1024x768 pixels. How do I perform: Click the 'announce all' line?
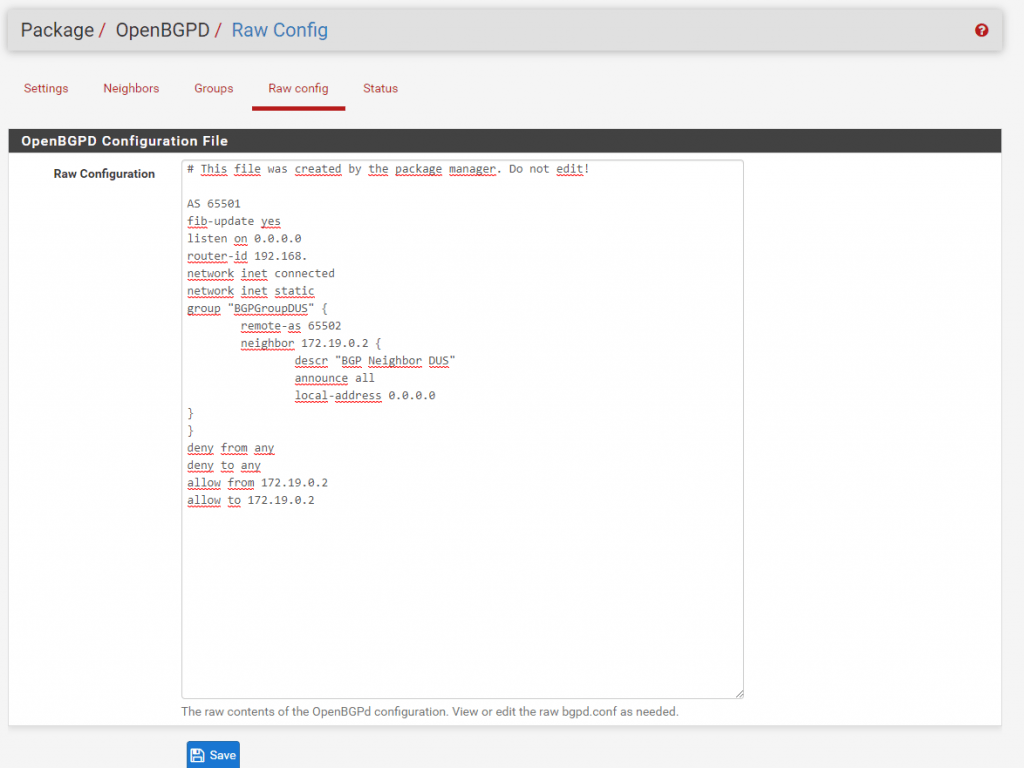click(334, 378)
